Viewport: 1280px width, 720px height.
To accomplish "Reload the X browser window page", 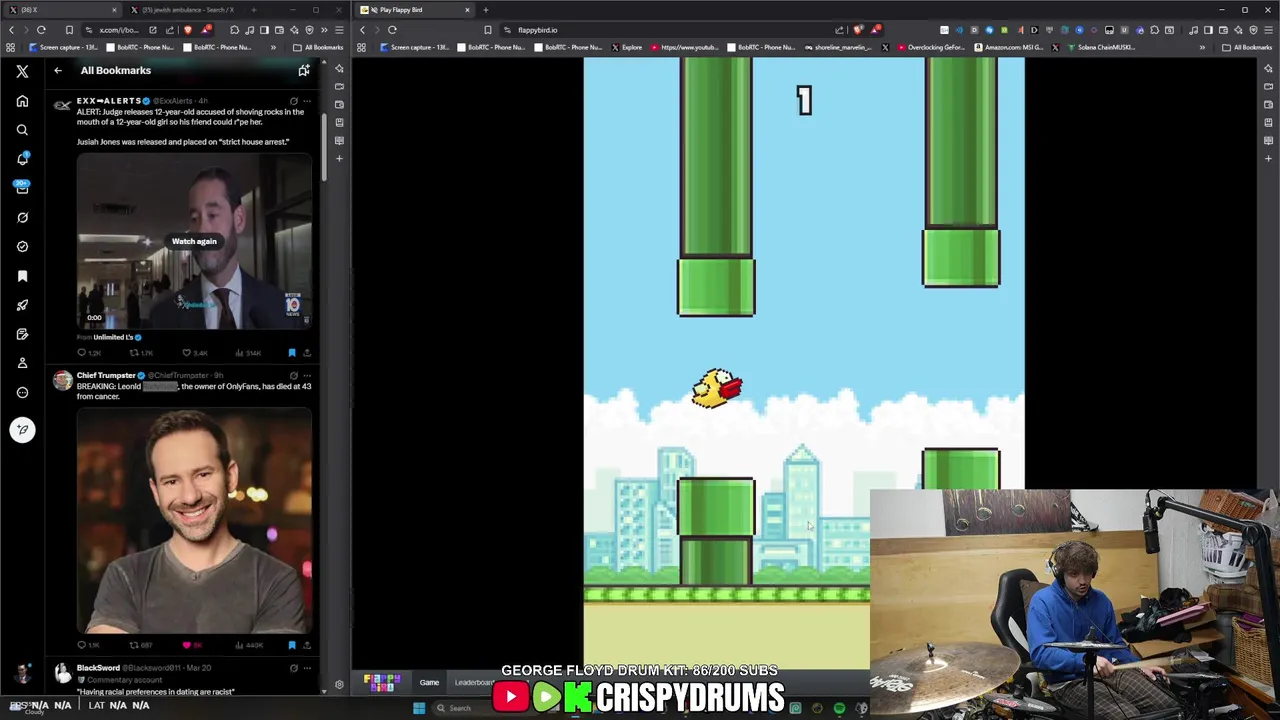I will 41,30.
